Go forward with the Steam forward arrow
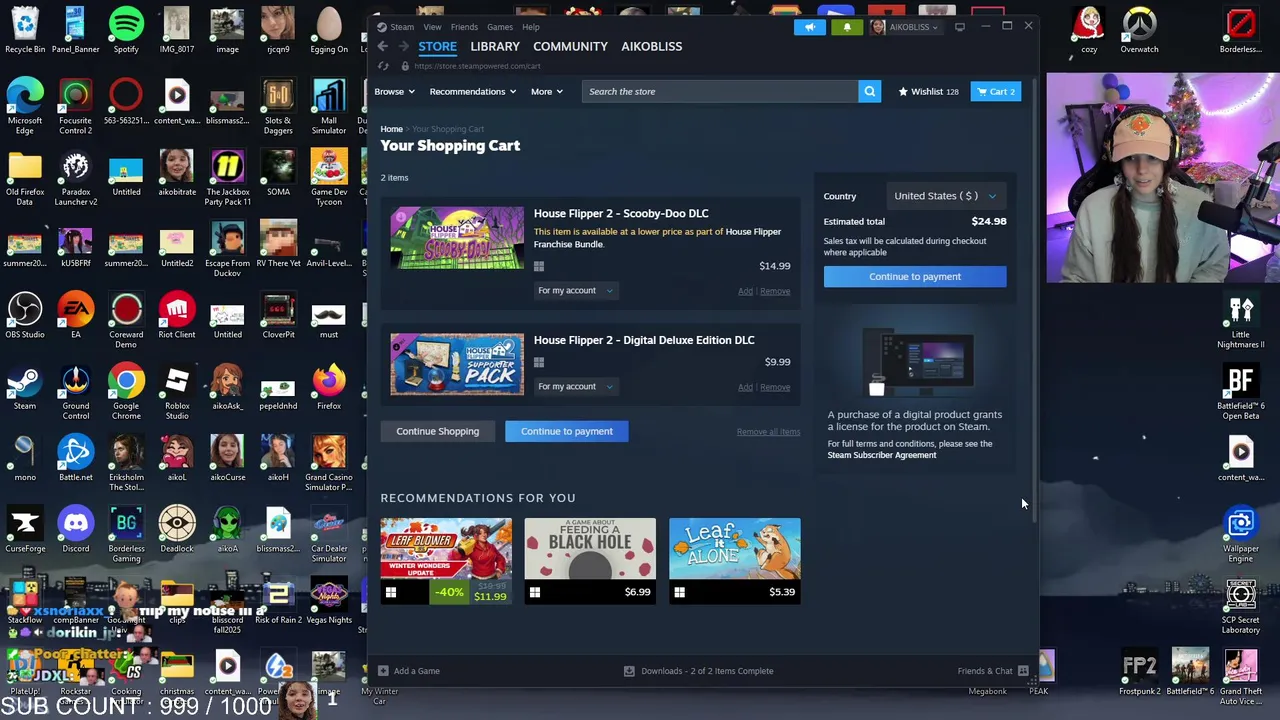The width and height of the screenshot is (1280, 720). [x=404, y=46]
